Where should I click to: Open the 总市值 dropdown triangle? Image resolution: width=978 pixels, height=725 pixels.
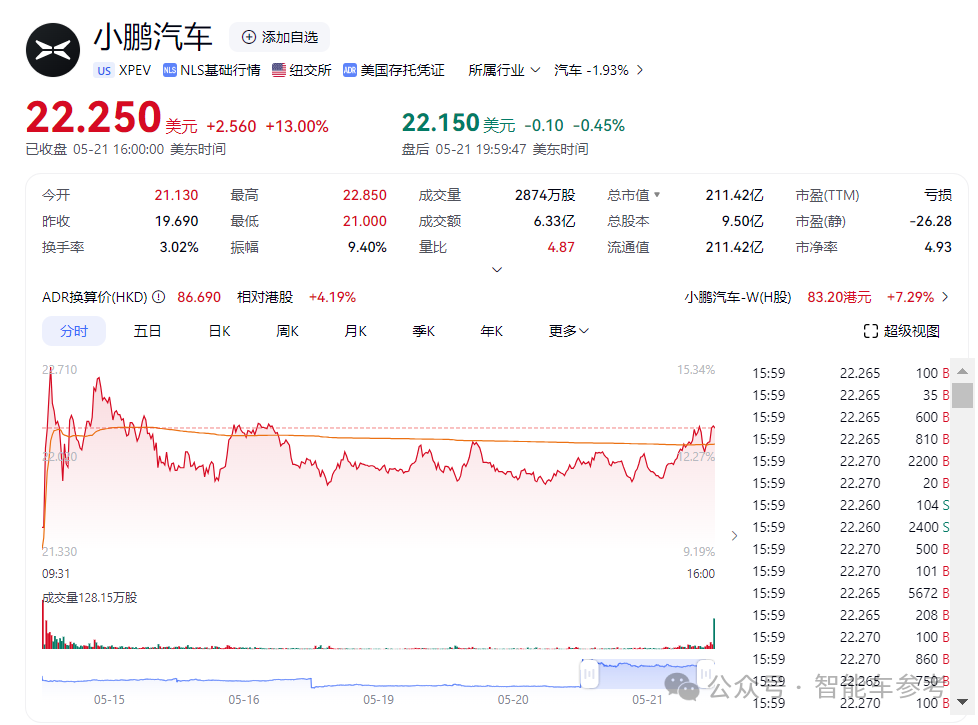click(657, 196)
